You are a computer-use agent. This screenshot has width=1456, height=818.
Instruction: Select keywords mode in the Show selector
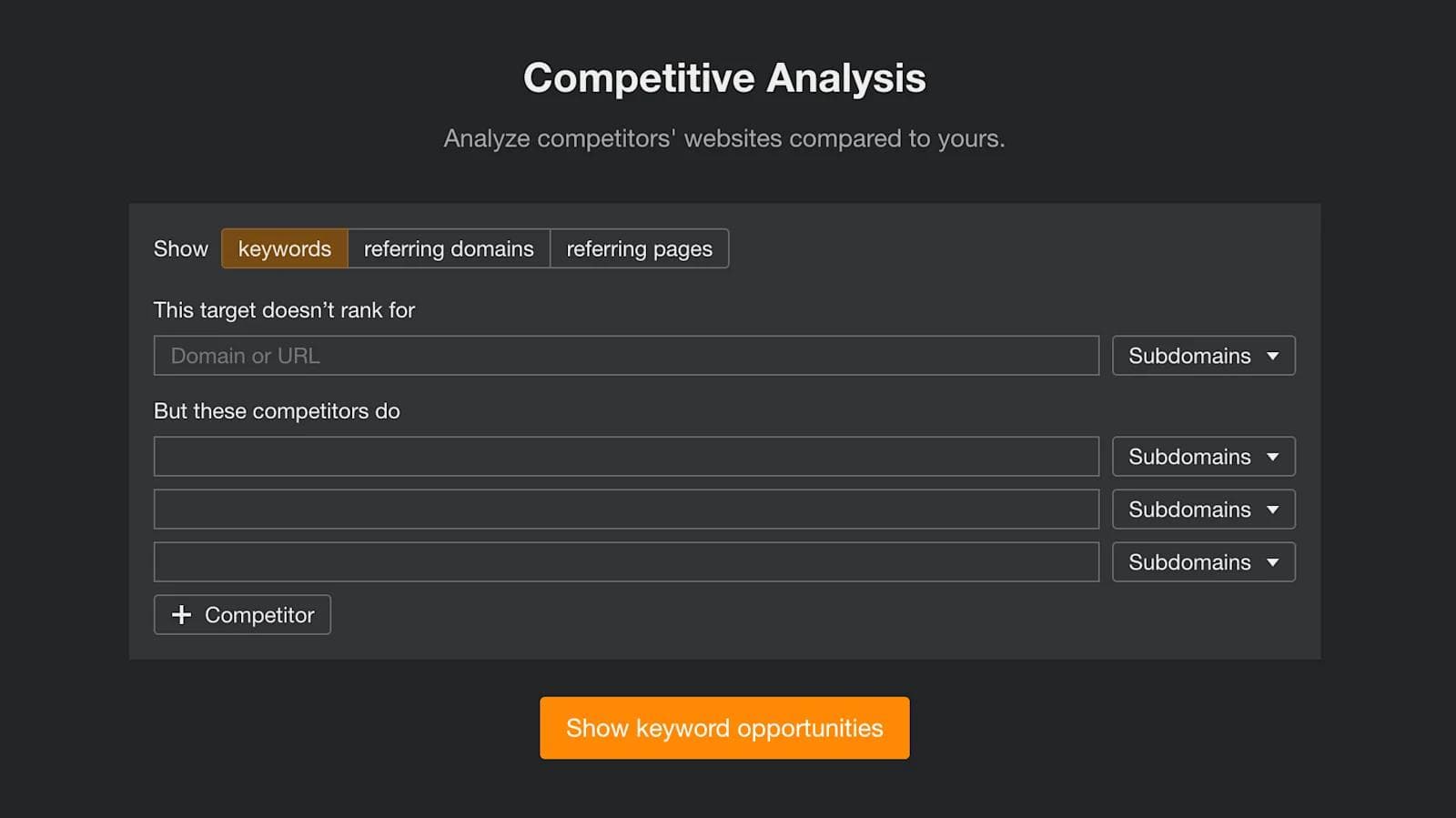click(284, 248)
